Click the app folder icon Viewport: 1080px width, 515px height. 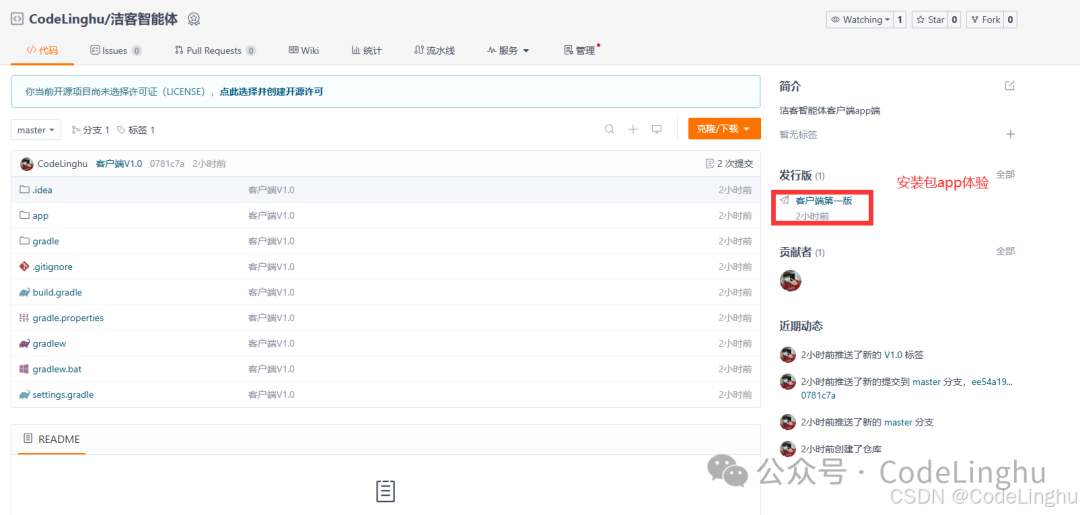pos(25,216)
